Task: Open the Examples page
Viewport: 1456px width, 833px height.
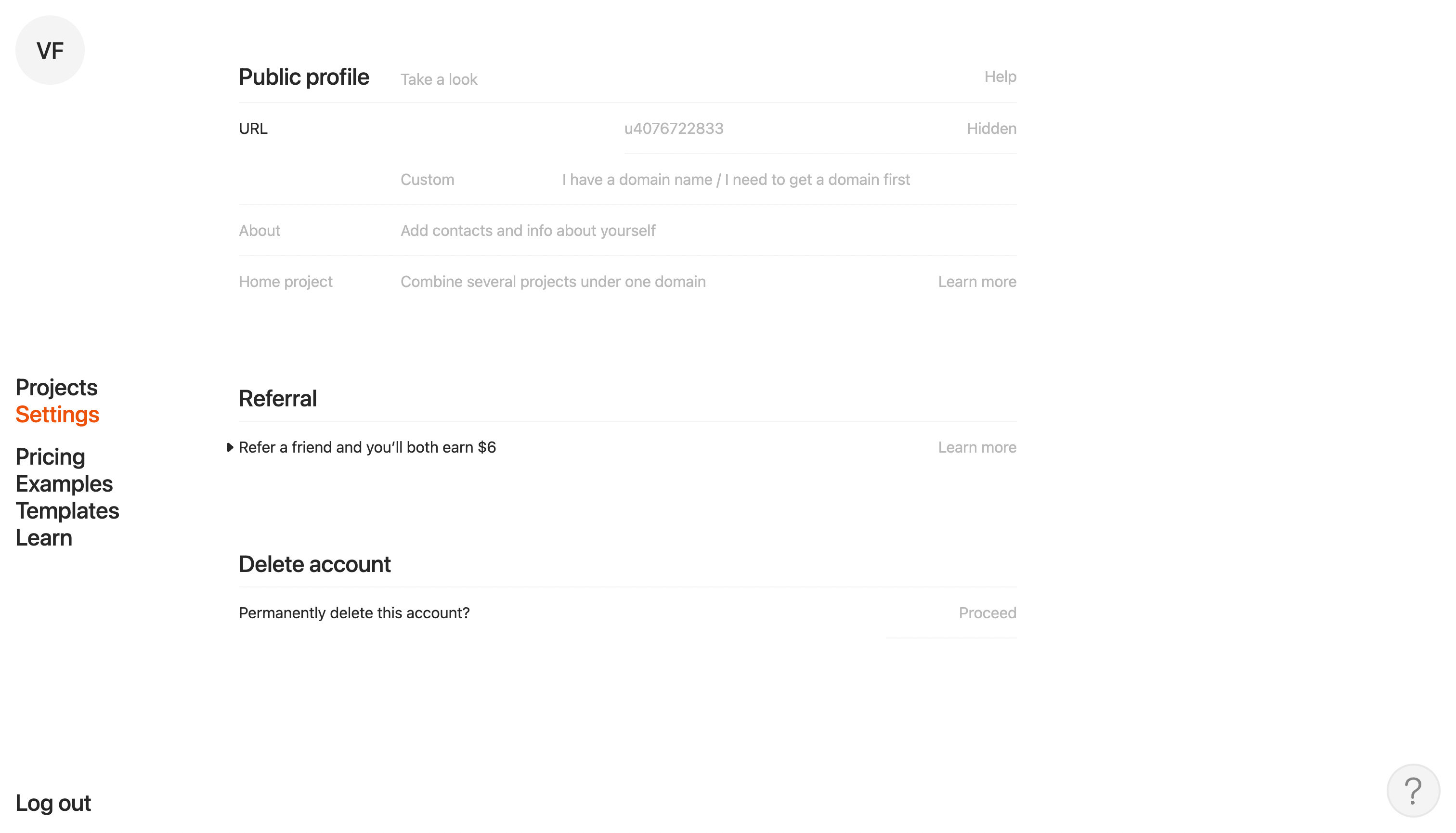Action: point(64,484)
